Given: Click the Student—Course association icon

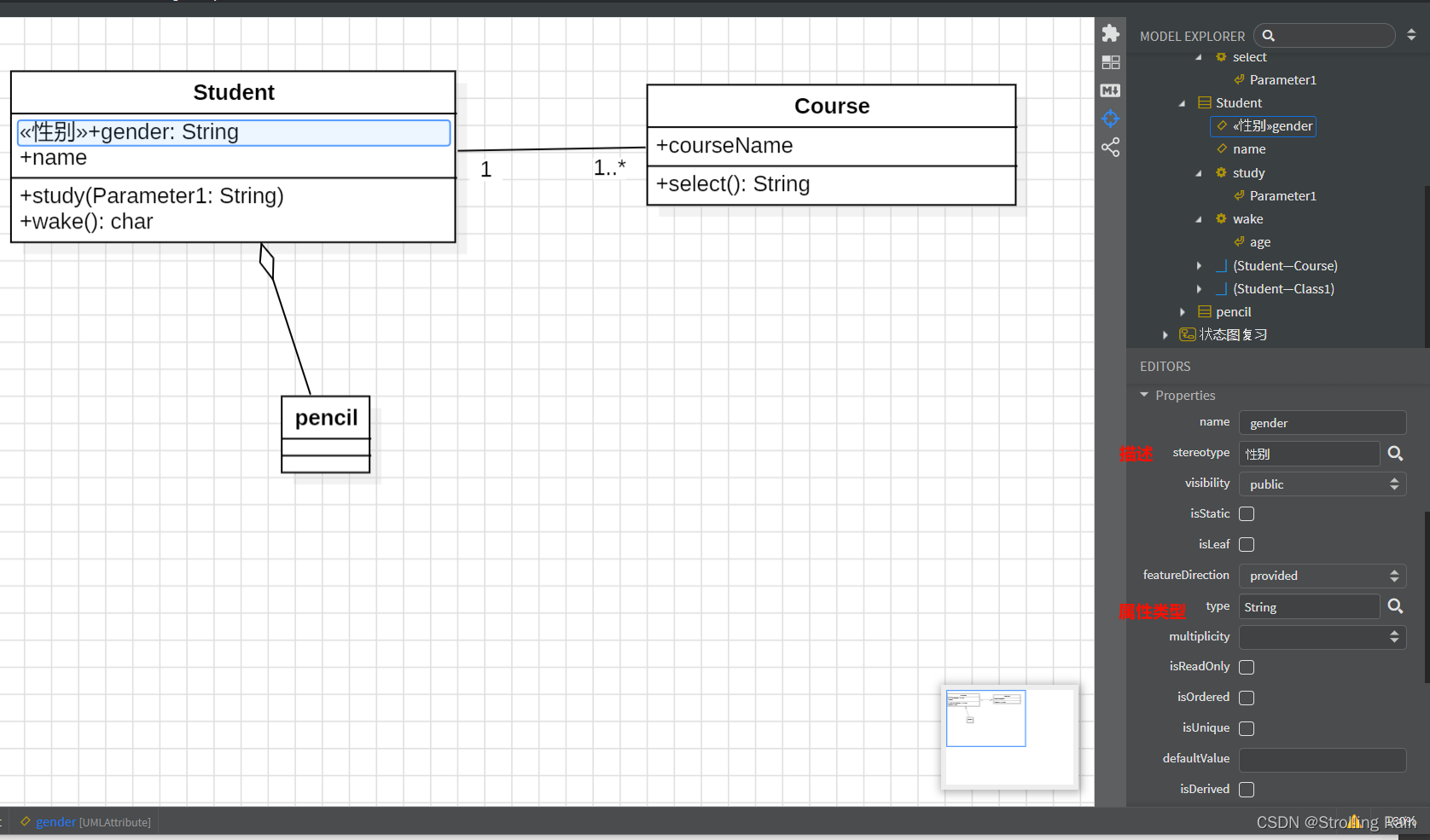Looking at the screenshot, I should (x=1222, y=265).
